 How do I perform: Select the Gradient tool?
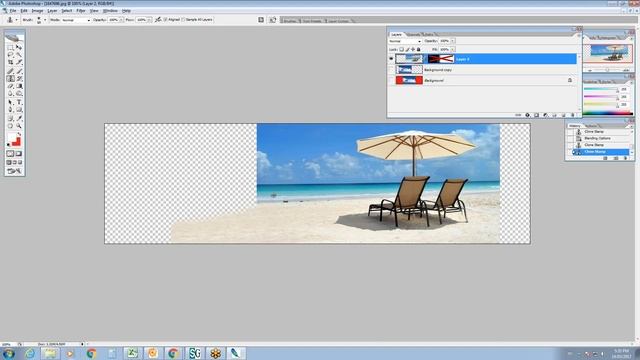[x=19, y=86]
